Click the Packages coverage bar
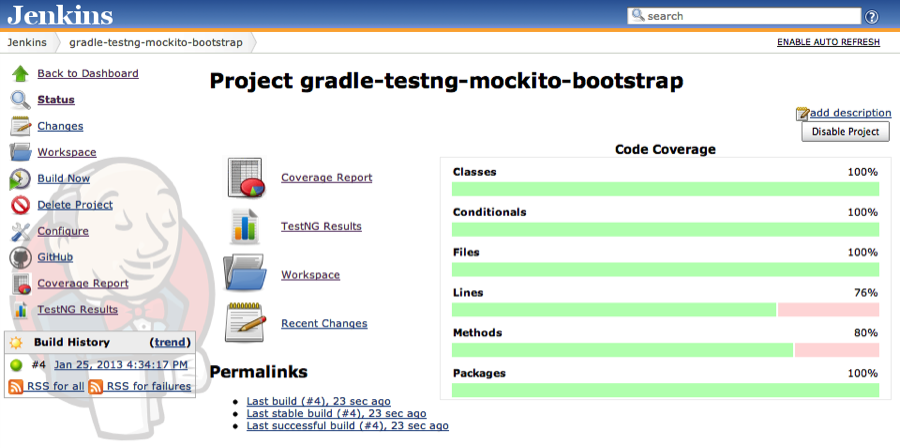This screenshot has width=900, height=448. point(665,390)
